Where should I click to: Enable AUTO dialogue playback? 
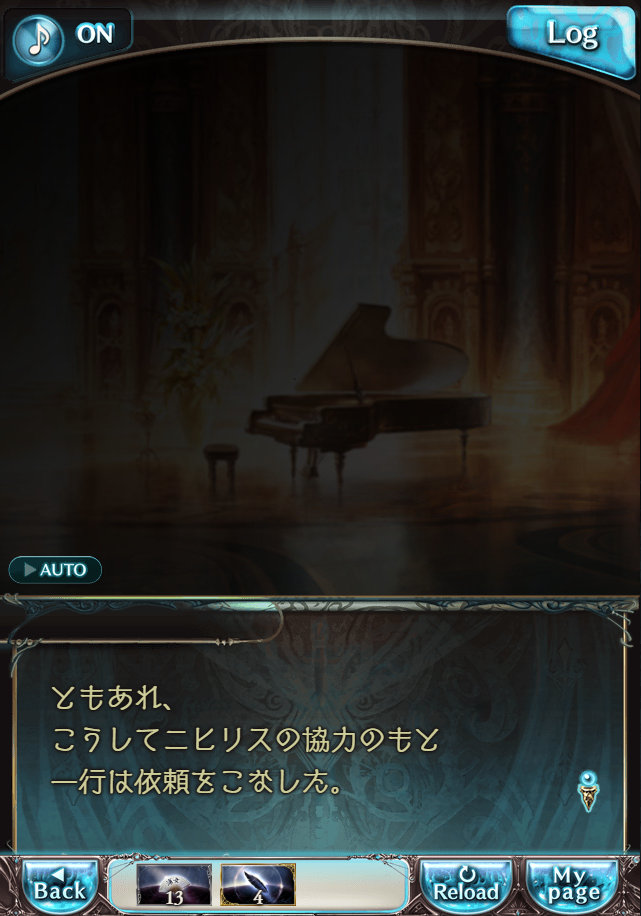55,570
